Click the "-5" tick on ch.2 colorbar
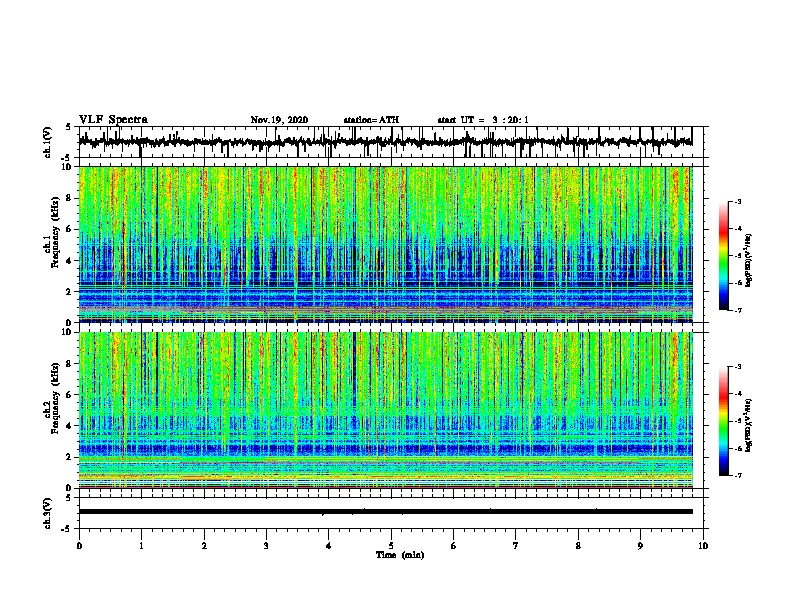The image size is (792, 612). [x=737, y=421]
